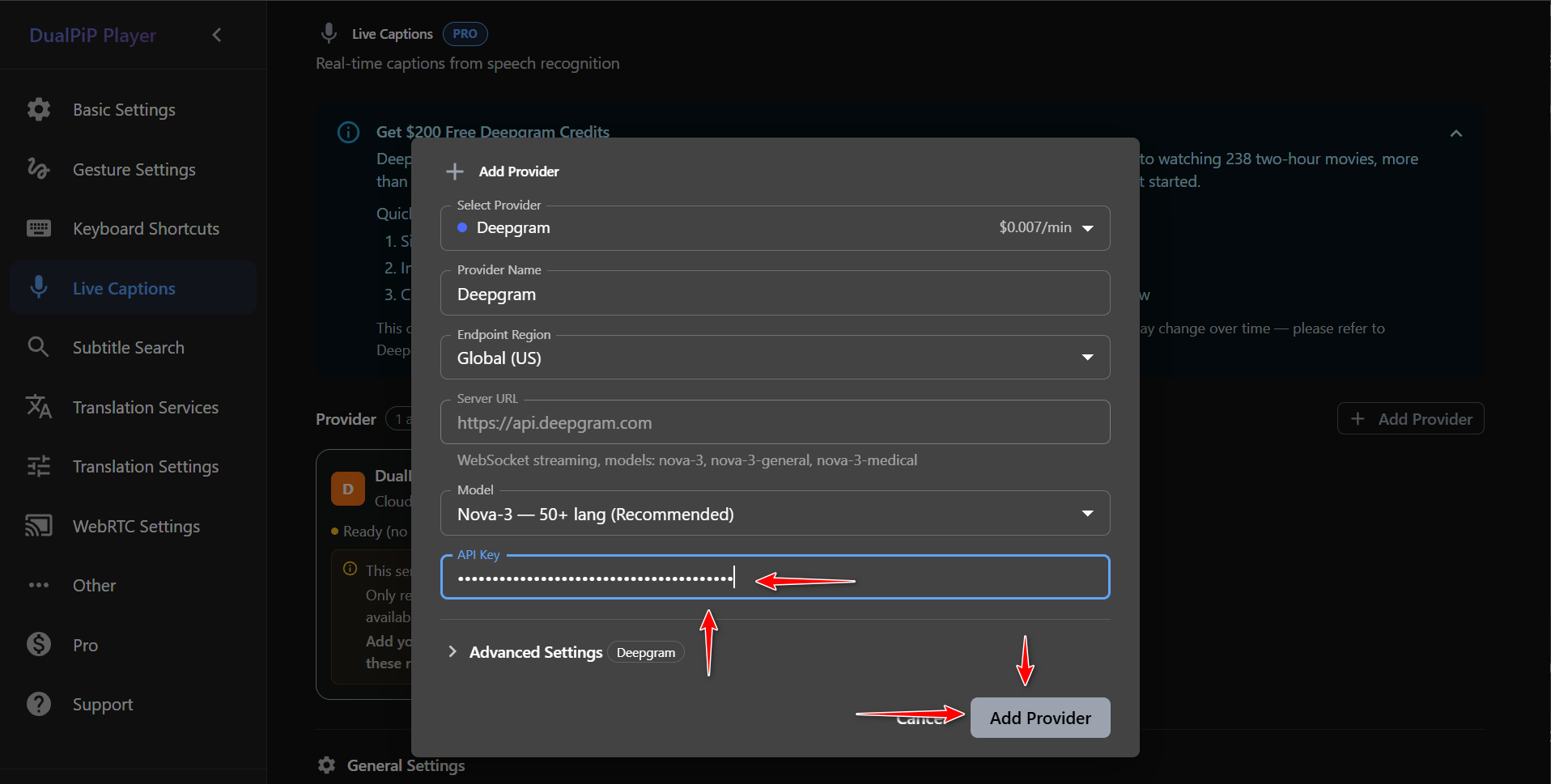The image size is (1551, 784).
Task: Go to WebRTC Settings
Action: 134,526
